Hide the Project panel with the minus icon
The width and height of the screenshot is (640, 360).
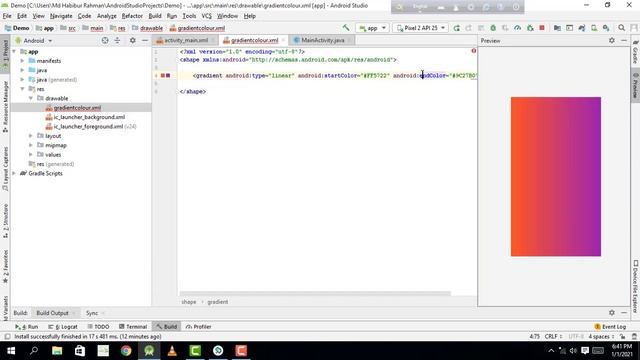(145, 40)
